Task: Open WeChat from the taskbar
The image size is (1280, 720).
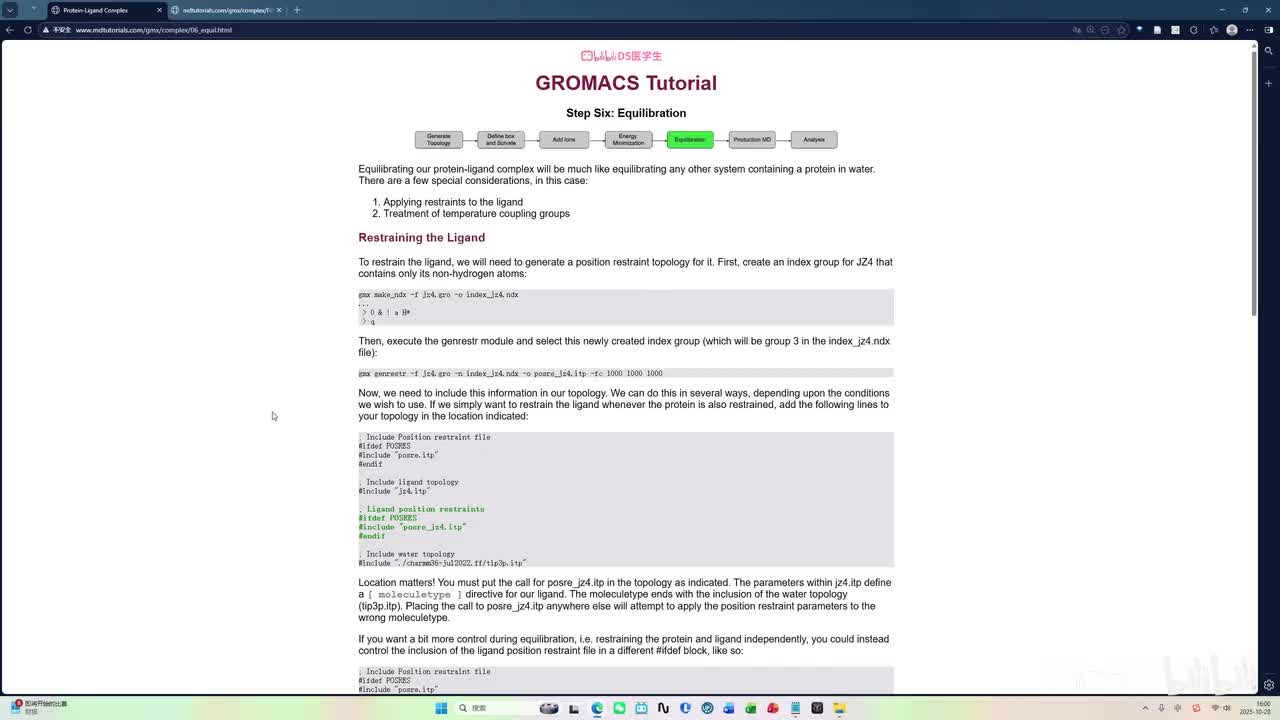Action: coord(619,708)
